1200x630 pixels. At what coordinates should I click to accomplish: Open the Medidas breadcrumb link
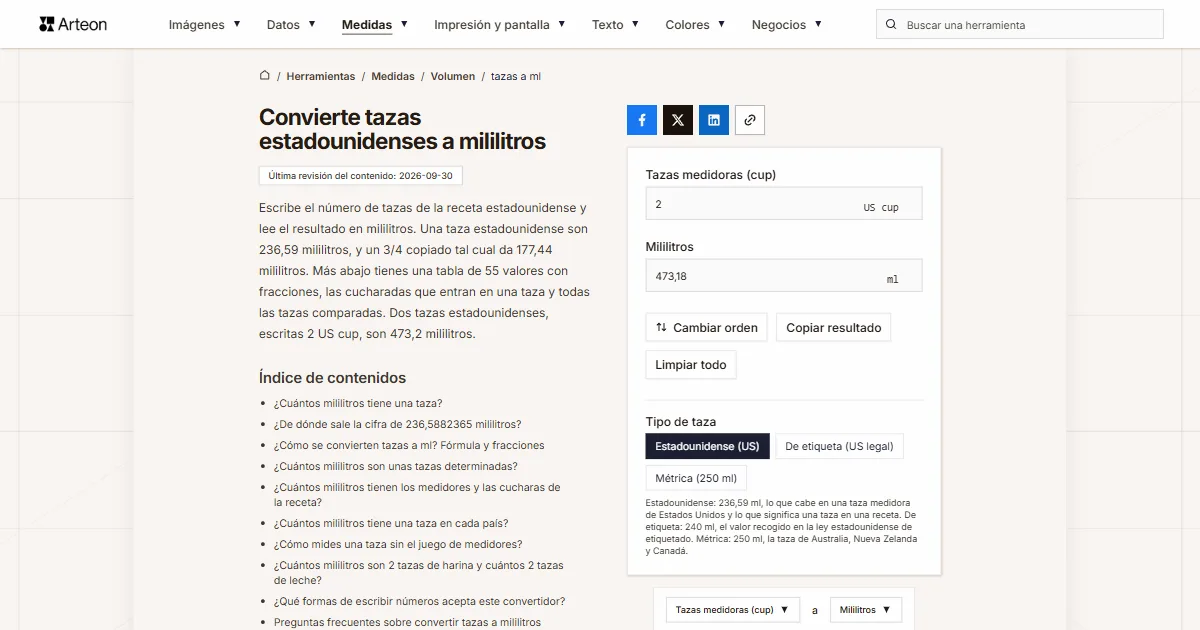tap(393, 76)
